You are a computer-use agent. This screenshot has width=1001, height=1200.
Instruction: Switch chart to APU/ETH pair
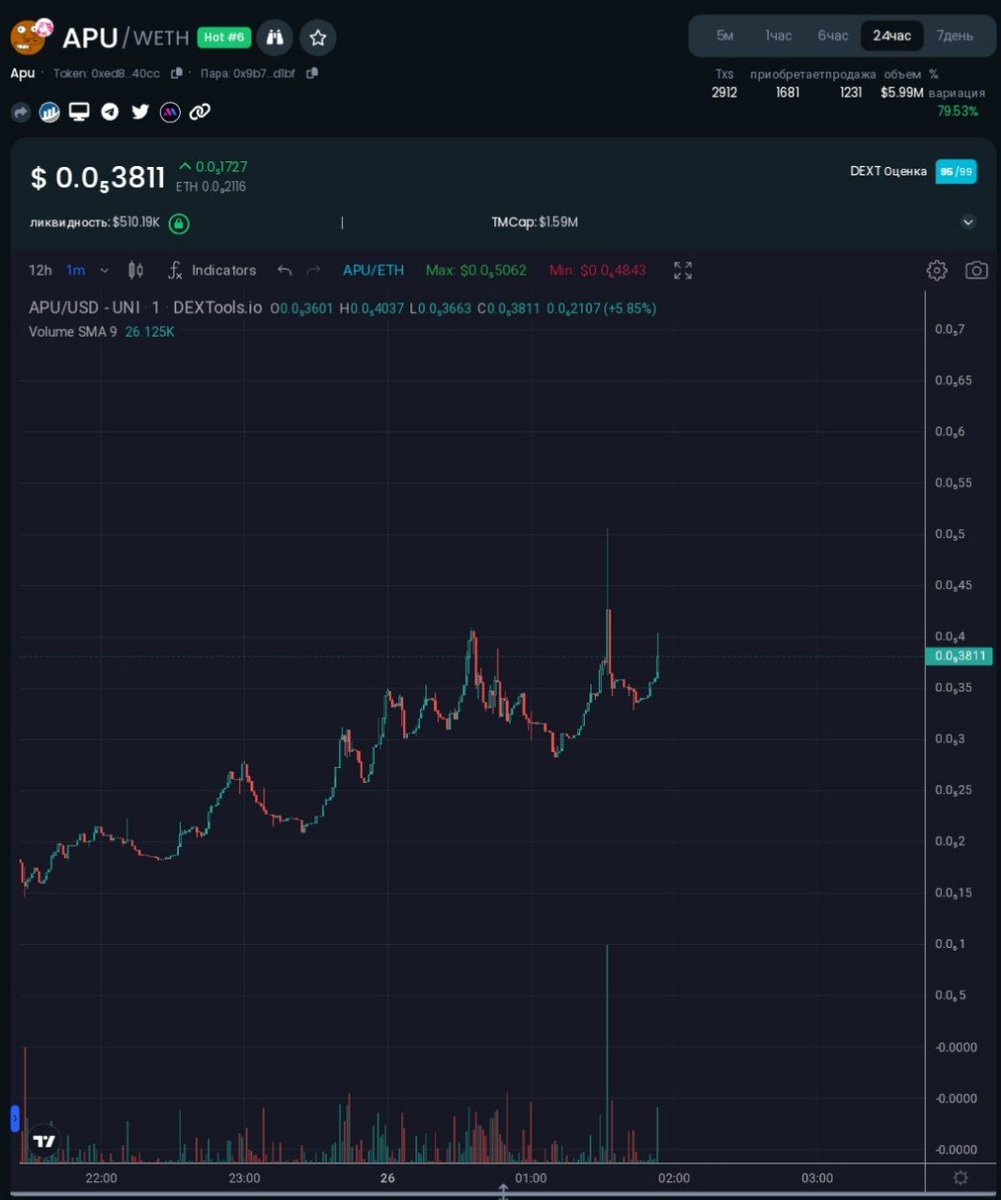[372, 270]
